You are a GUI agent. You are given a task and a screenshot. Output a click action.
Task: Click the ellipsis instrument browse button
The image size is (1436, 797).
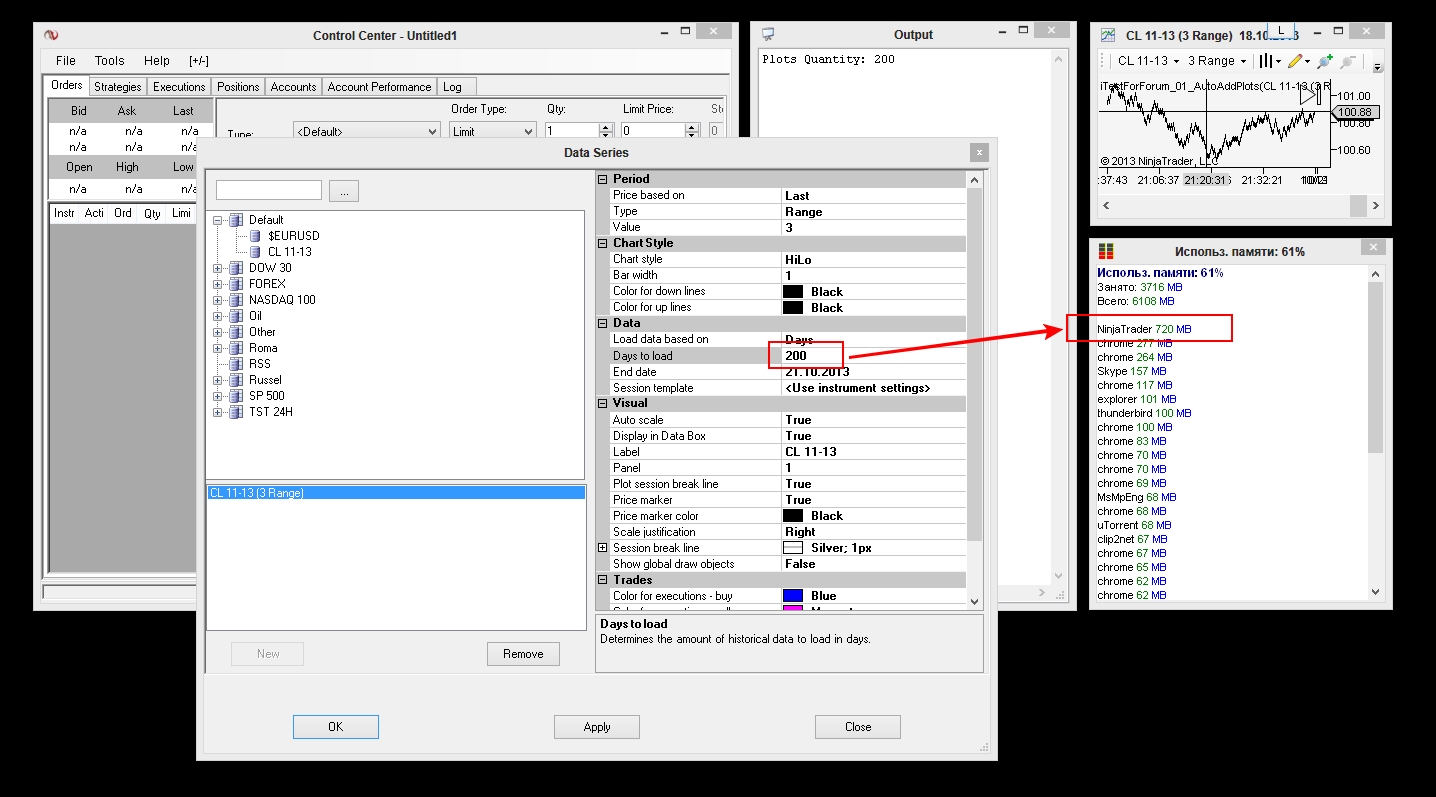click(343, 191)
